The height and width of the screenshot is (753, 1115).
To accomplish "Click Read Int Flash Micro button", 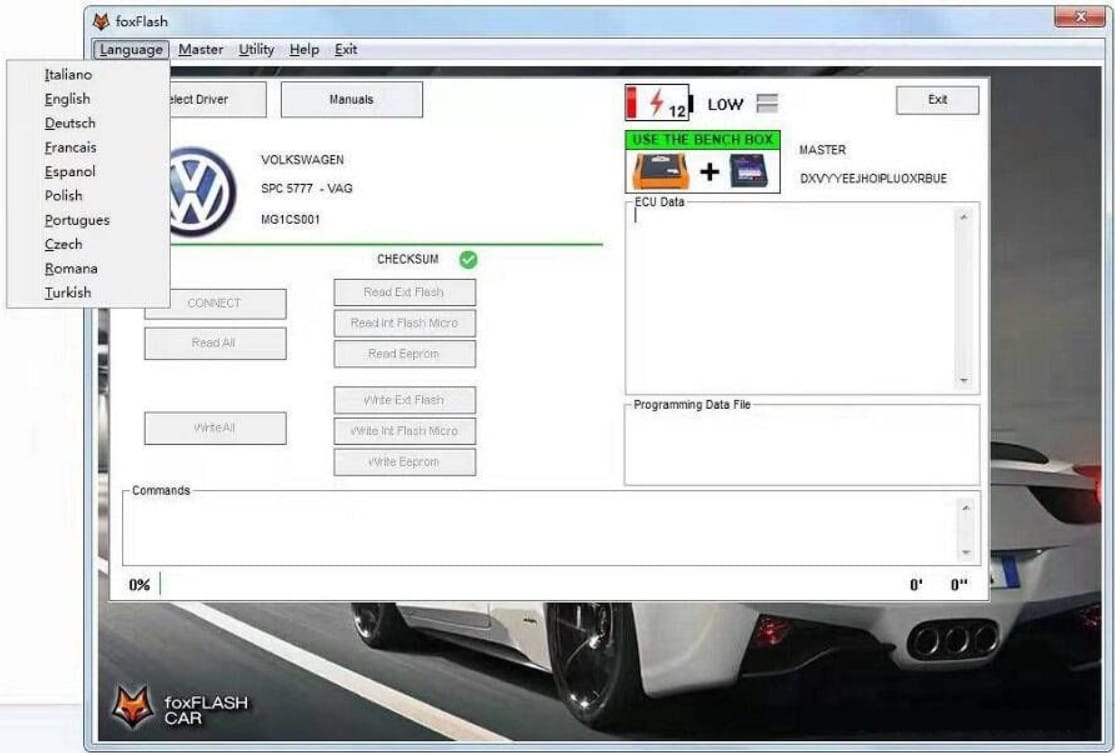I will point(405,323).
